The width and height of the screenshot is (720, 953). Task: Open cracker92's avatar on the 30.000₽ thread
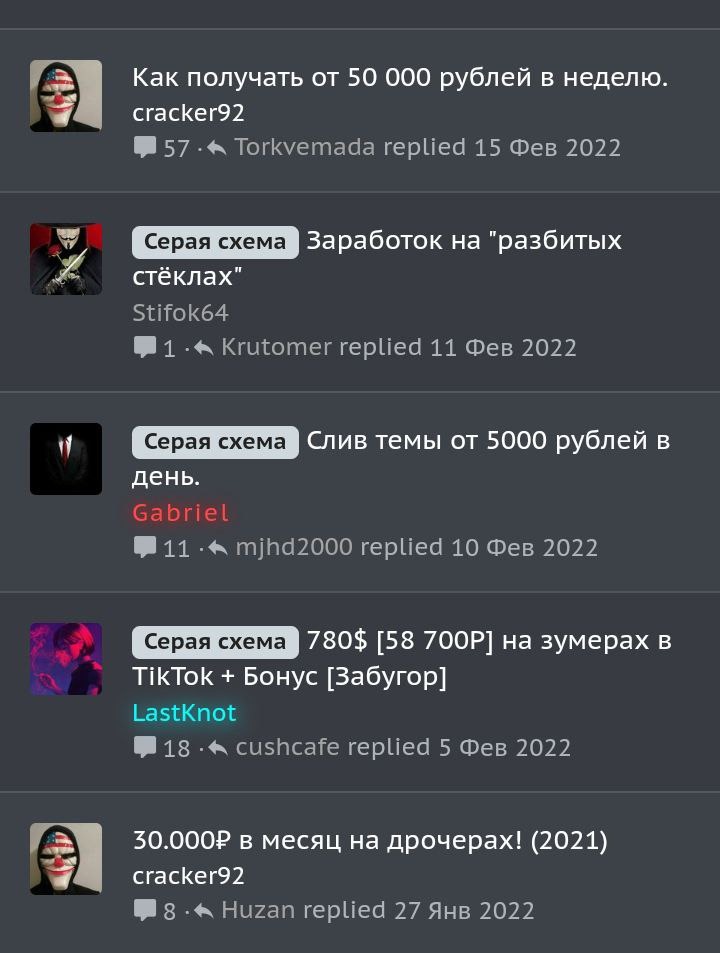tap(66, 859)
